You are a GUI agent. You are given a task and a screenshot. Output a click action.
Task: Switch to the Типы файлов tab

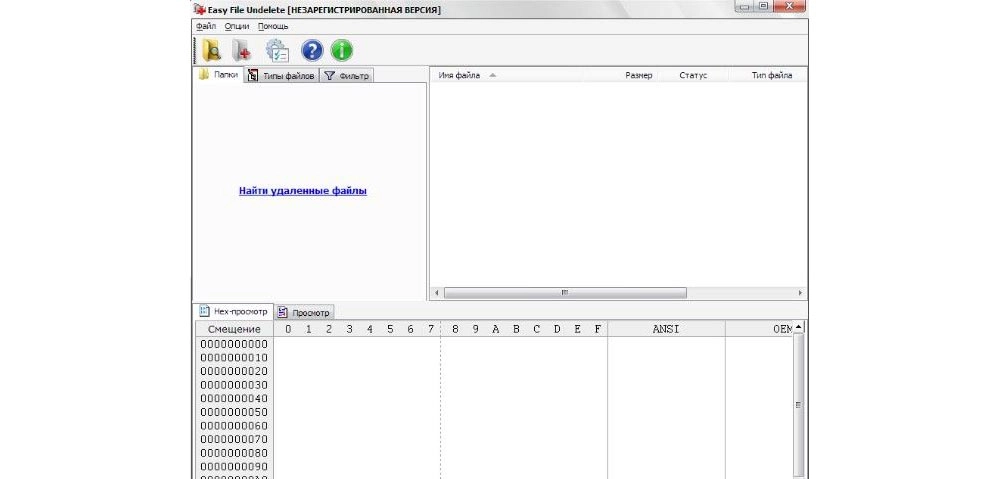[282, 76]
